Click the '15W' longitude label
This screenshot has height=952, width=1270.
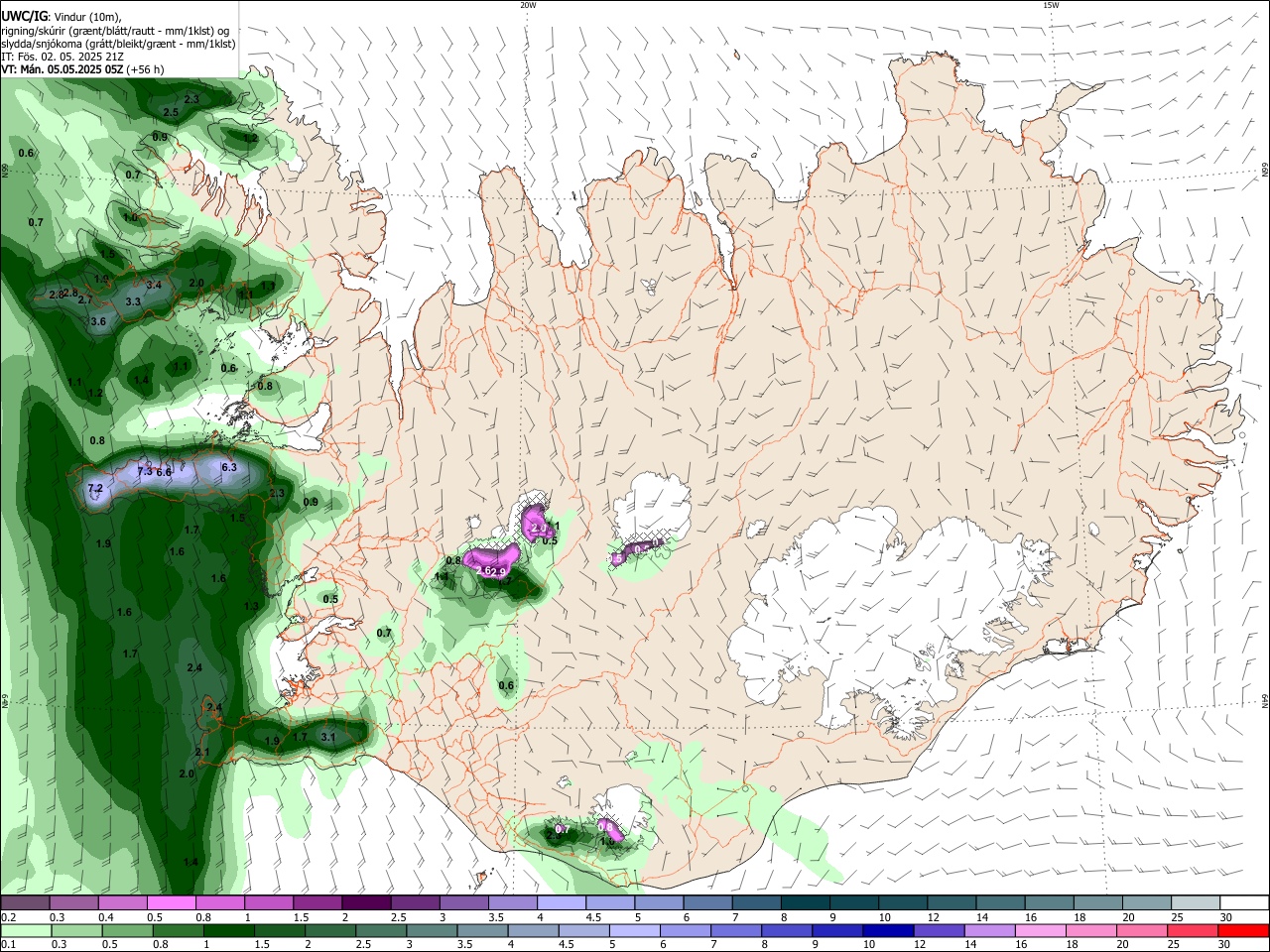coord(1050,5)
